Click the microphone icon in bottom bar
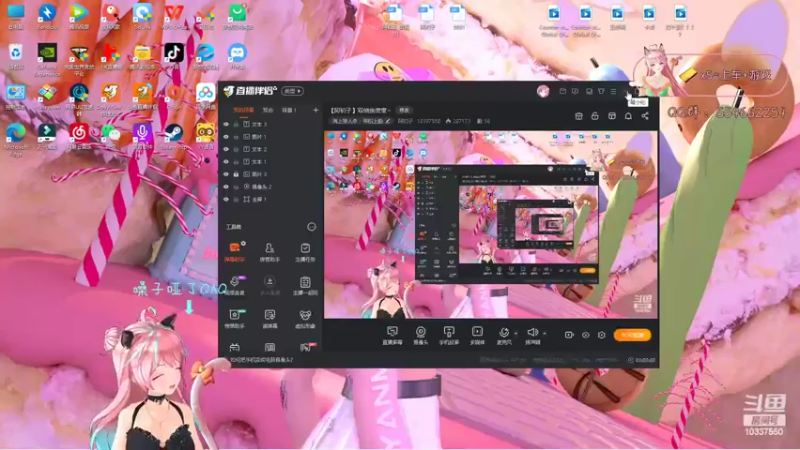This screenshot has height=450, width=800. pyautogui.click(x=504, y=333)
